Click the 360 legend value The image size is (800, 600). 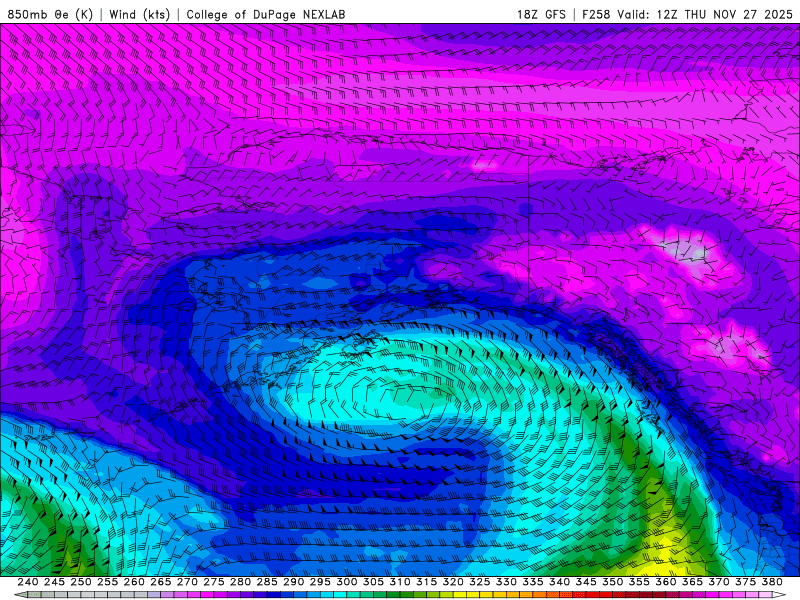[x=665, y=582]
